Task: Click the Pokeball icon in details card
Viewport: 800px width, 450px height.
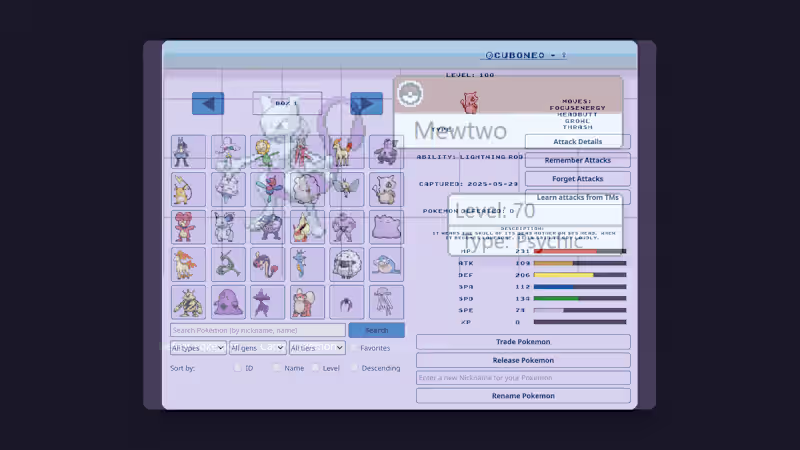Action: point(410,94)
